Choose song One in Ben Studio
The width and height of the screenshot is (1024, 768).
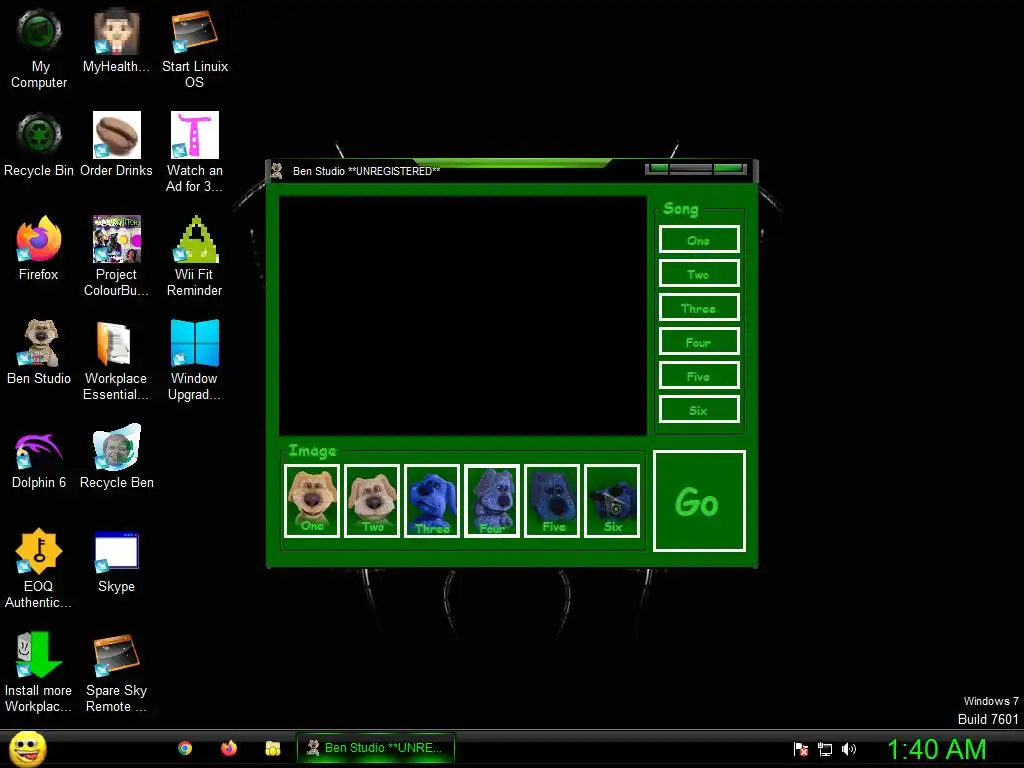[x=699, y=240]
